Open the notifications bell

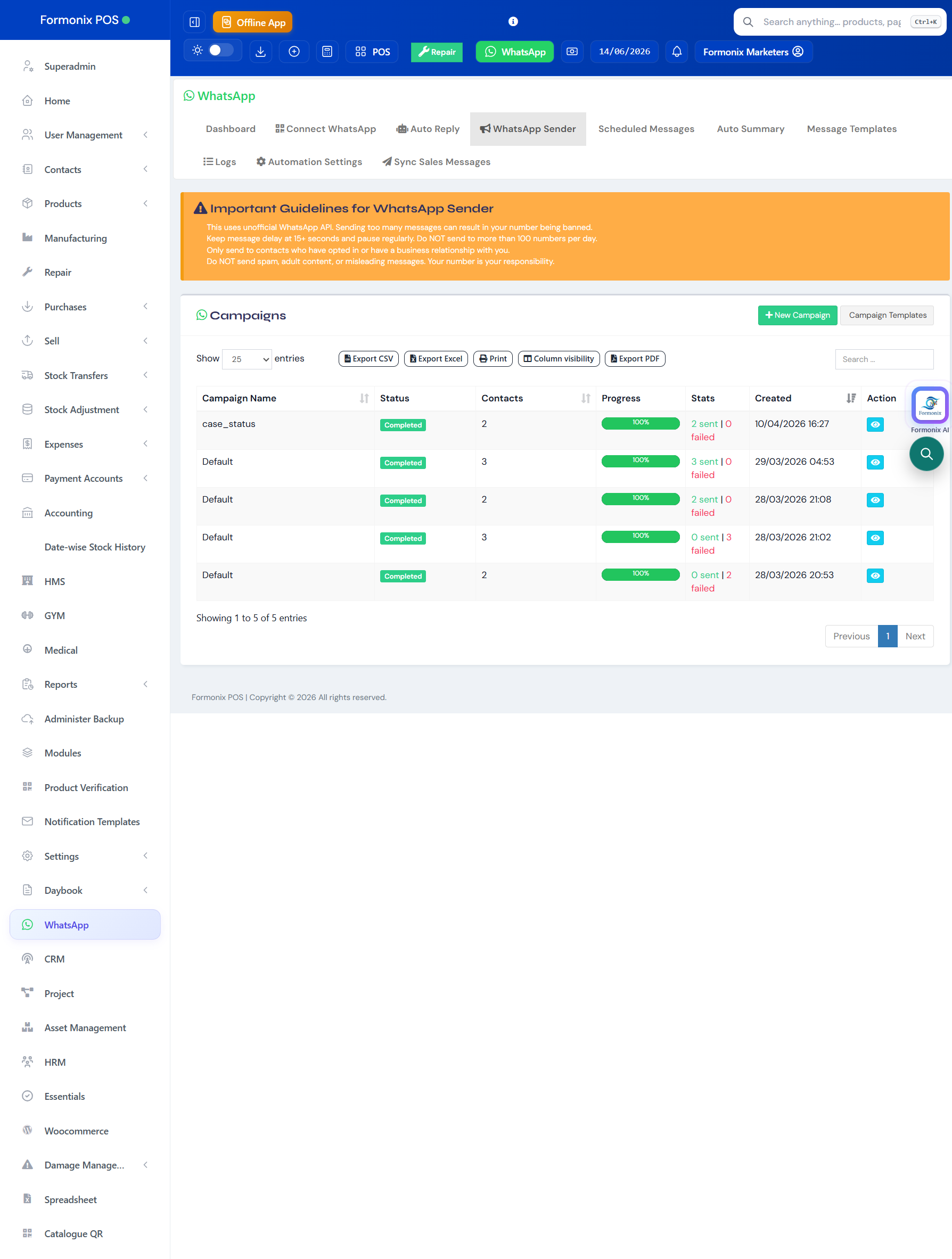pos(676,52)
